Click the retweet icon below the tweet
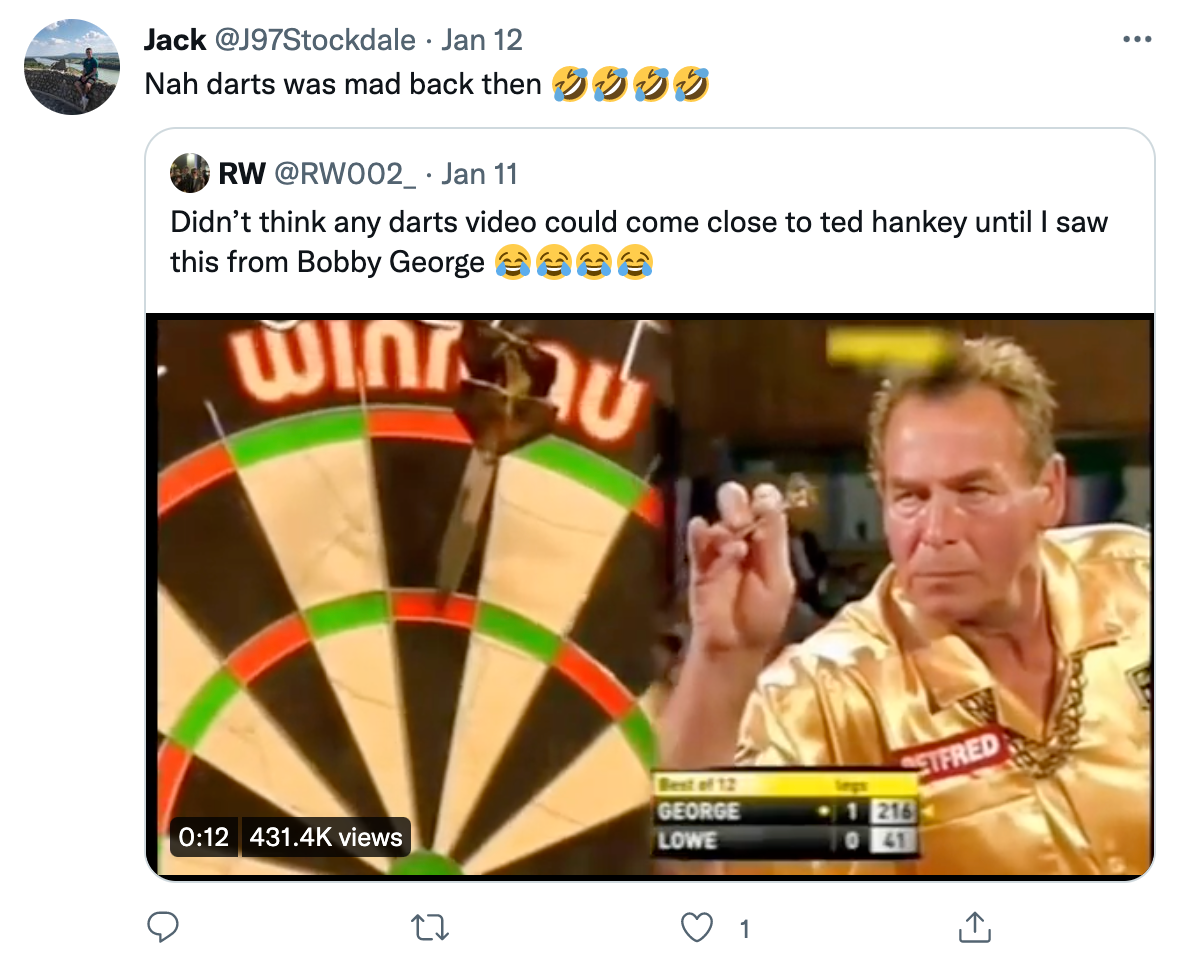1182x958 pixels. [430, 928]
